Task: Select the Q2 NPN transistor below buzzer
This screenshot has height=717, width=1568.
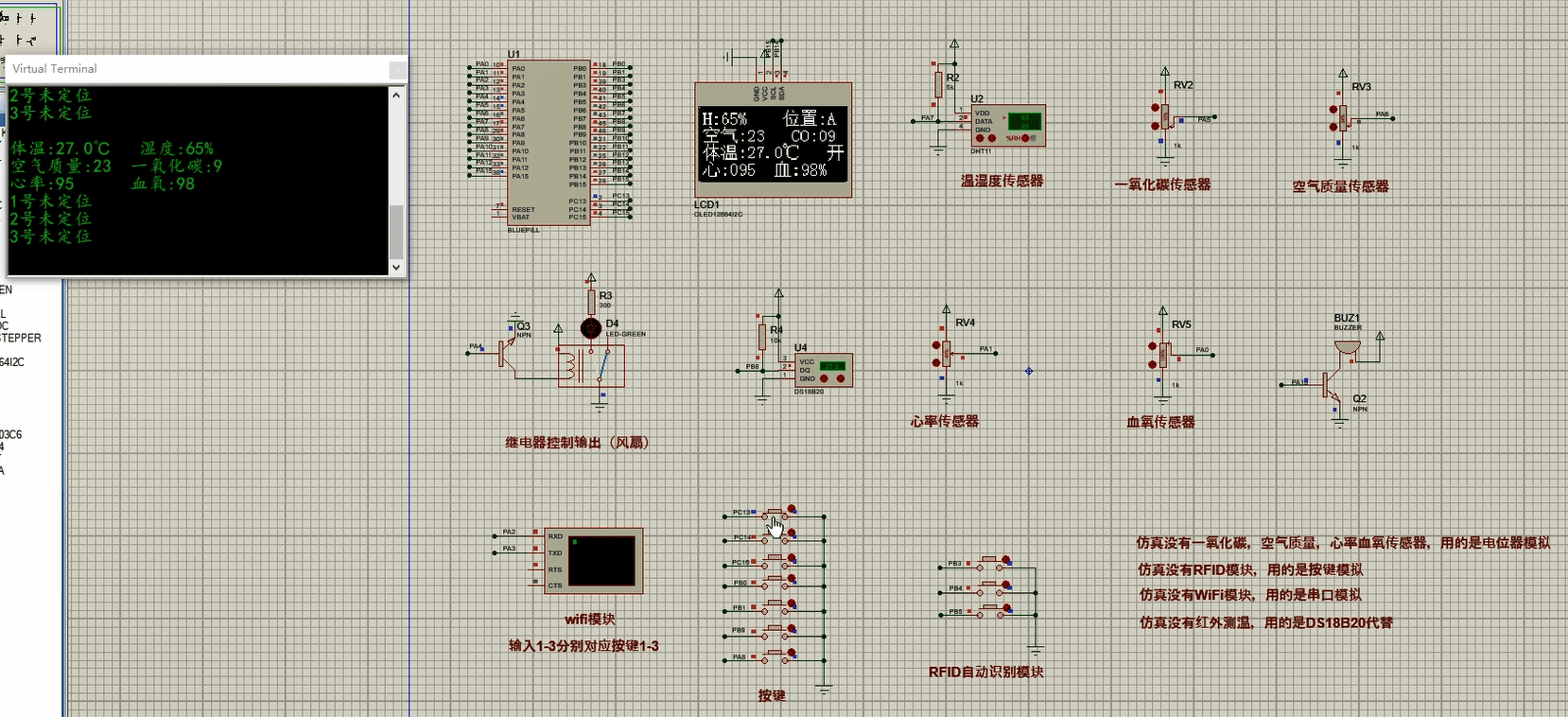Action: [x=1333, y=384]
